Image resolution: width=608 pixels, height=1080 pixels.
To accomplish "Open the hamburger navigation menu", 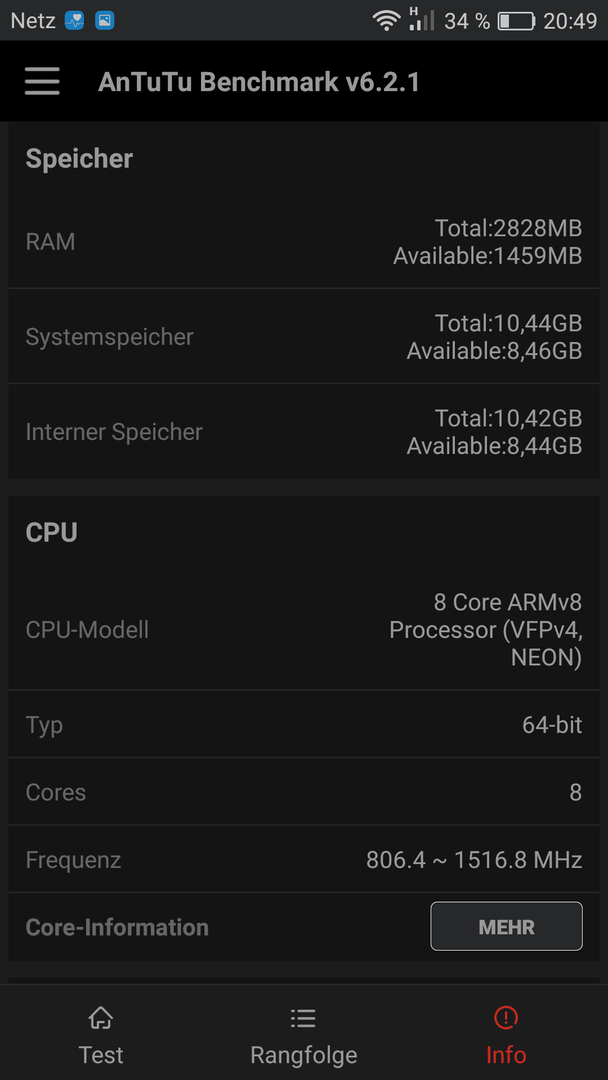I will tap(42, 81).
